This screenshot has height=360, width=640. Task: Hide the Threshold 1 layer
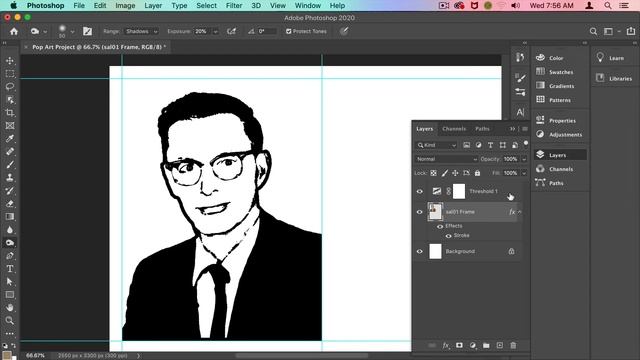point(420,191)
